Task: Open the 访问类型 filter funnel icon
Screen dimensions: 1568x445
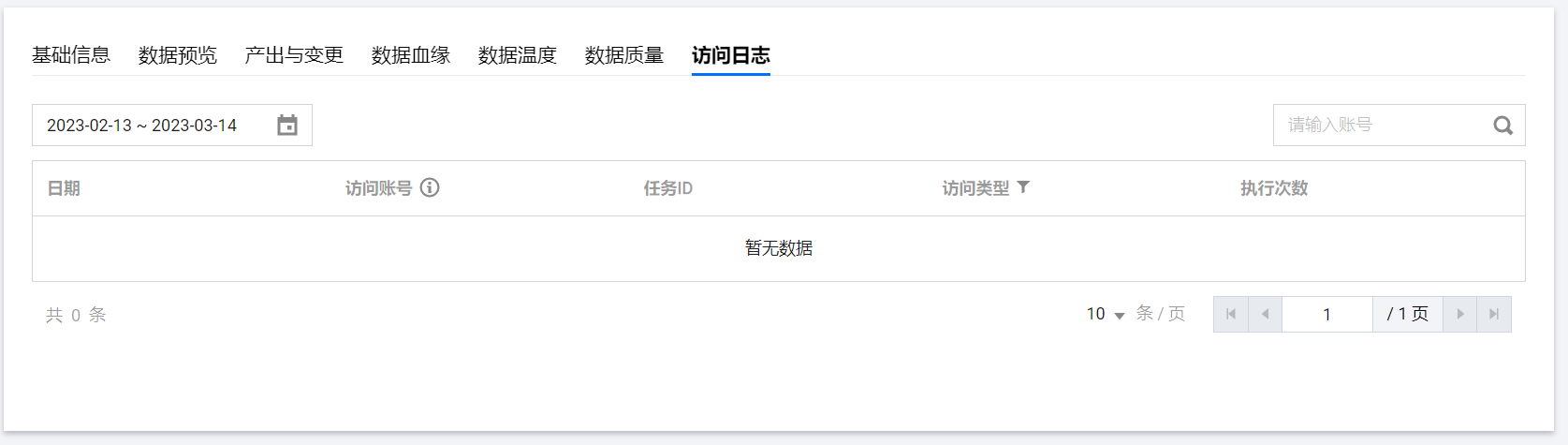Action: coord(1023,187)
